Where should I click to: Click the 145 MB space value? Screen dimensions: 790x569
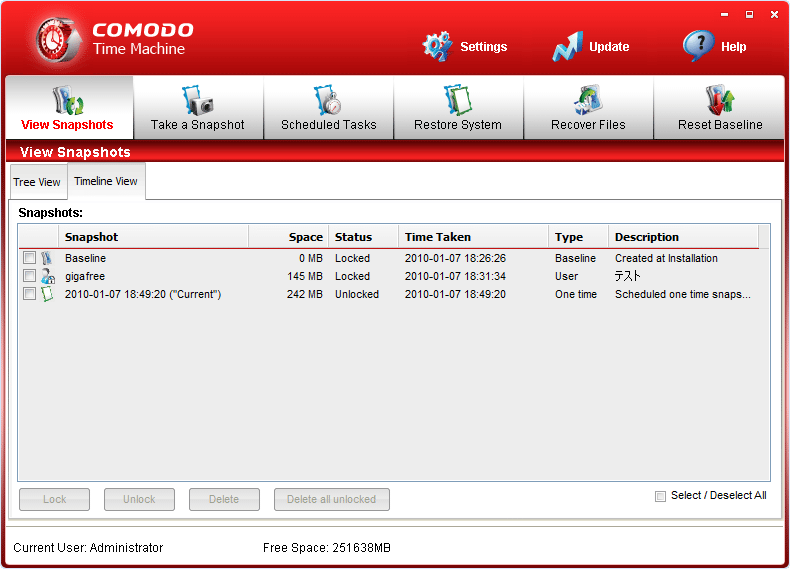click(305, 276)
